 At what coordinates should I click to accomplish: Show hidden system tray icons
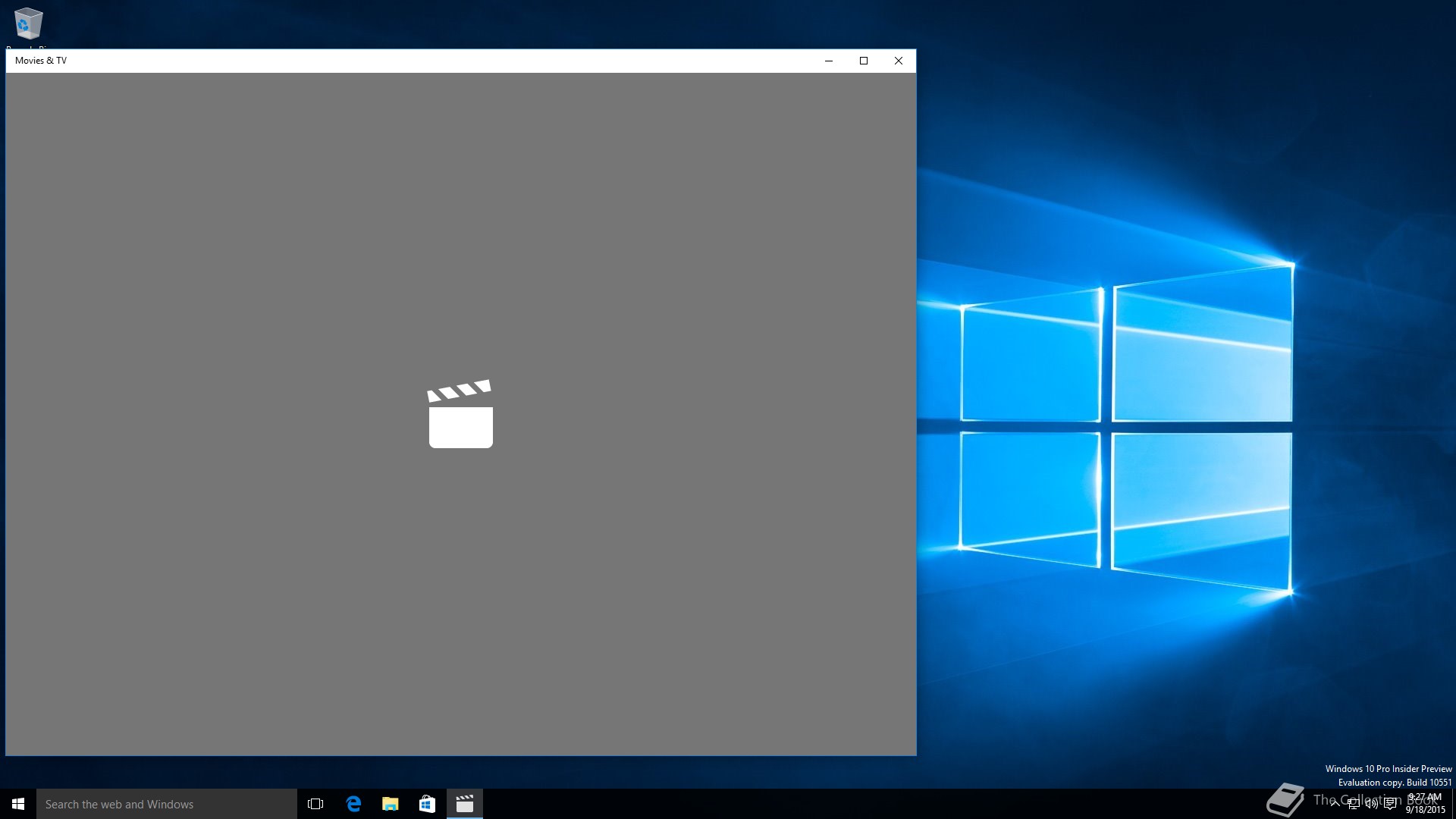point(1335,804)
